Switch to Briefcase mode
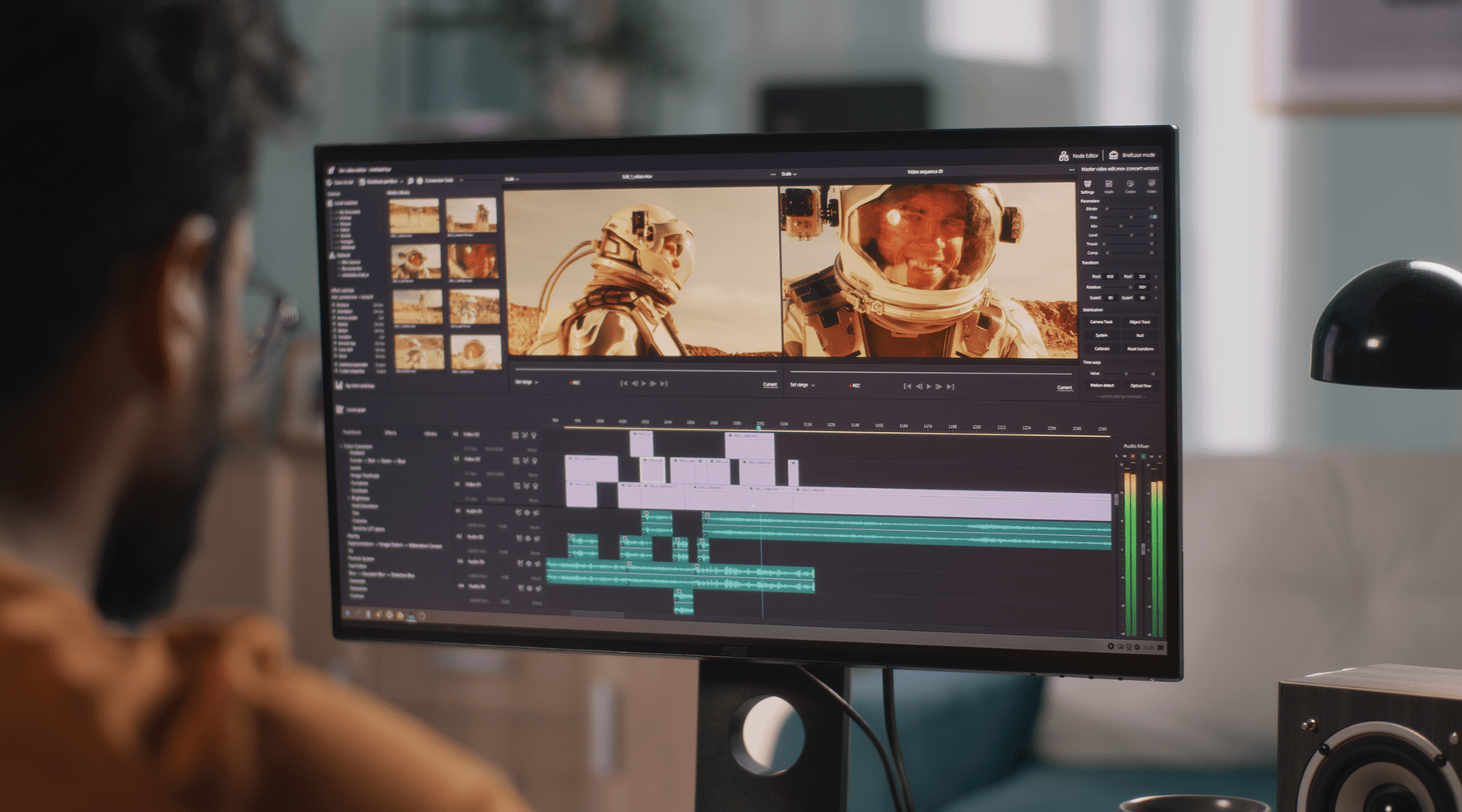The width and height of the screenshot is (1462, 812). point(1131,155)
